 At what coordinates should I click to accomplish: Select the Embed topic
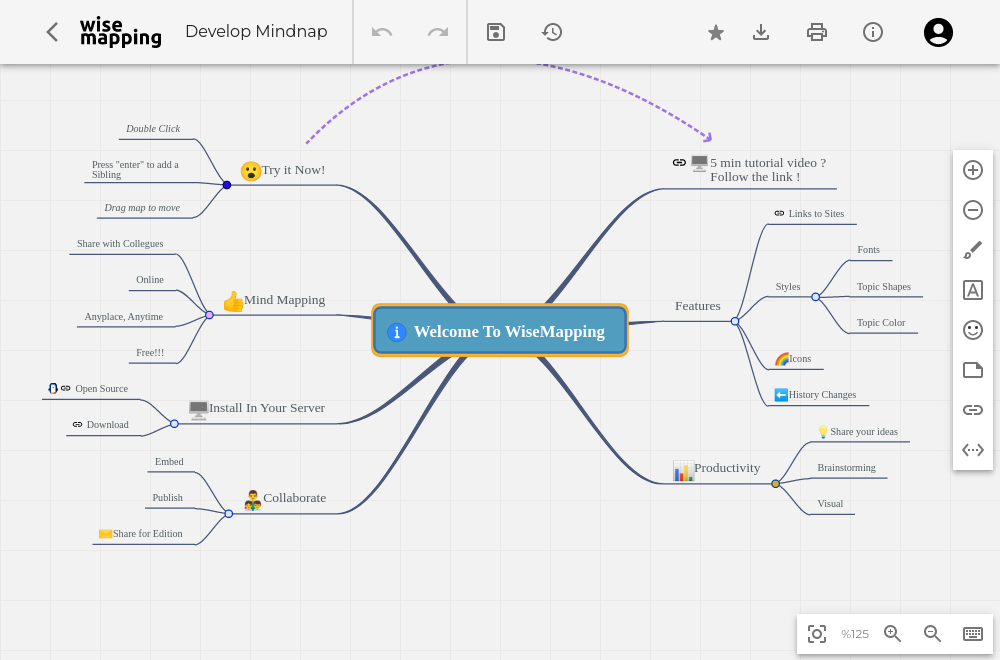[x=169, y=462]
